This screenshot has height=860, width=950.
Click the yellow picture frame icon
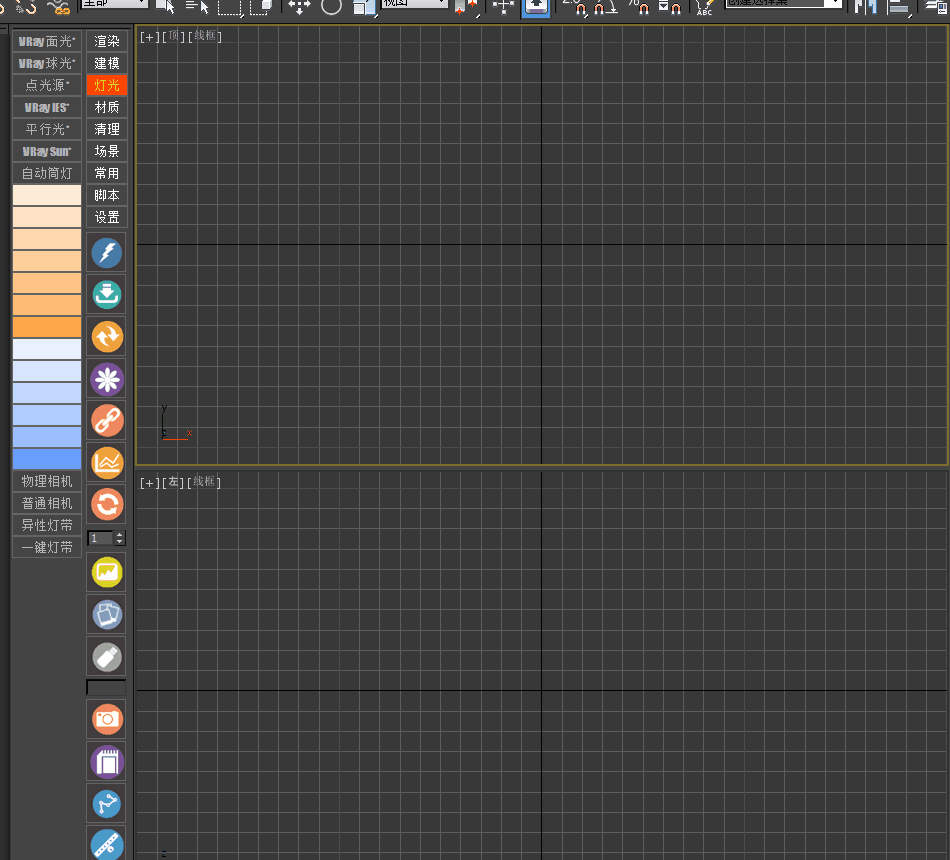point(107,572)
